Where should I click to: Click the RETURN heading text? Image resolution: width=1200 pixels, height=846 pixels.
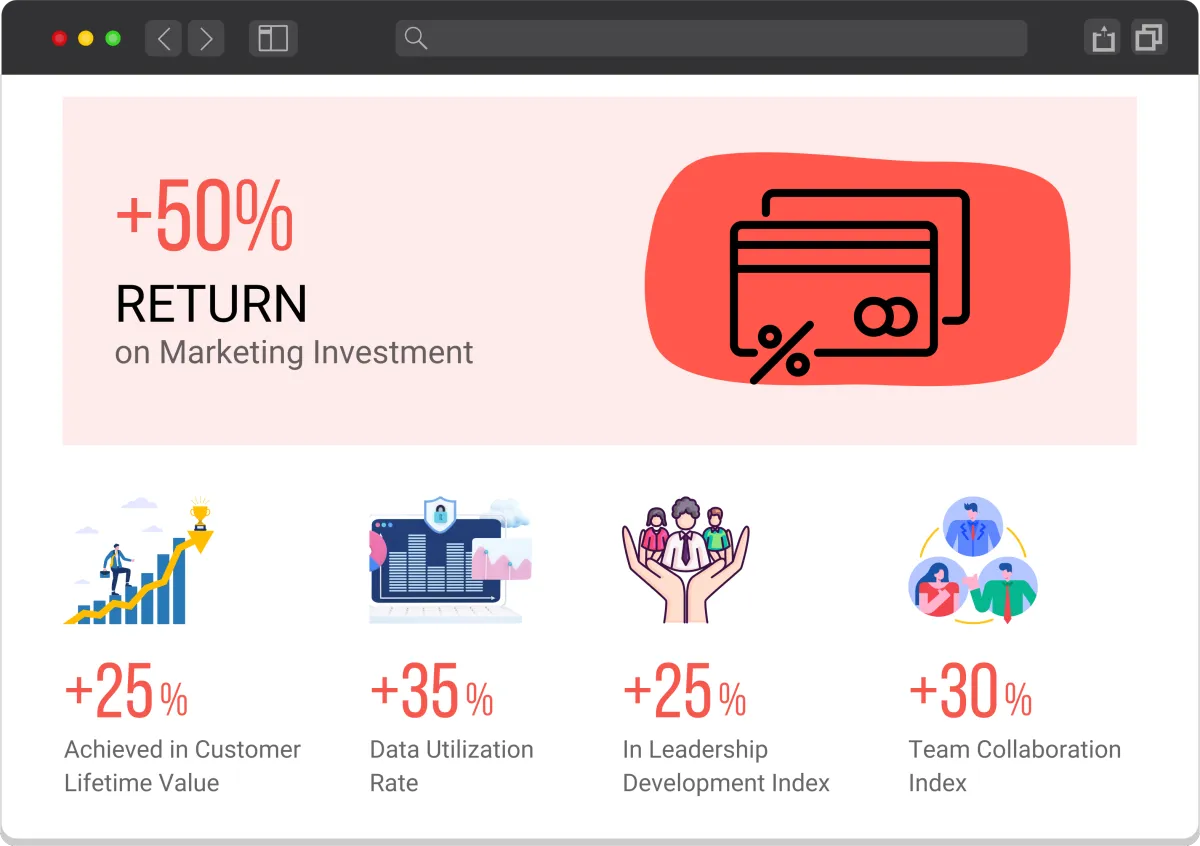tap(211, 304)
